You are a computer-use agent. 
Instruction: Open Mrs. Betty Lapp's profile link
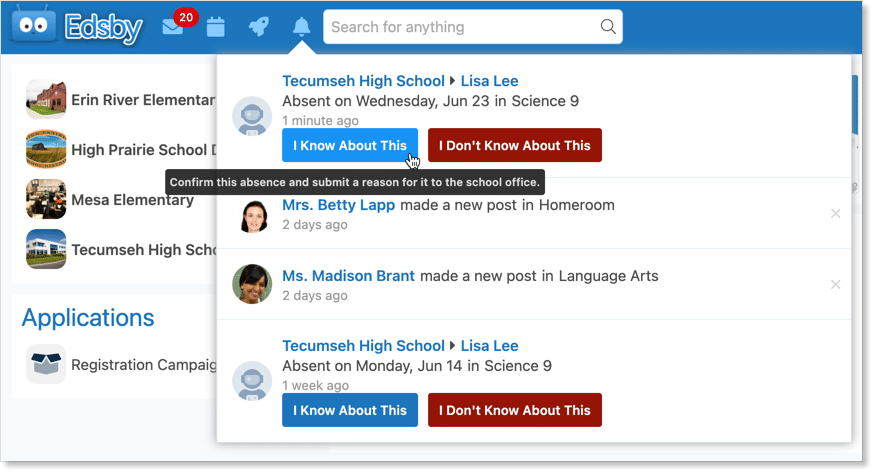pyautogui.click(x=339, y=205)
